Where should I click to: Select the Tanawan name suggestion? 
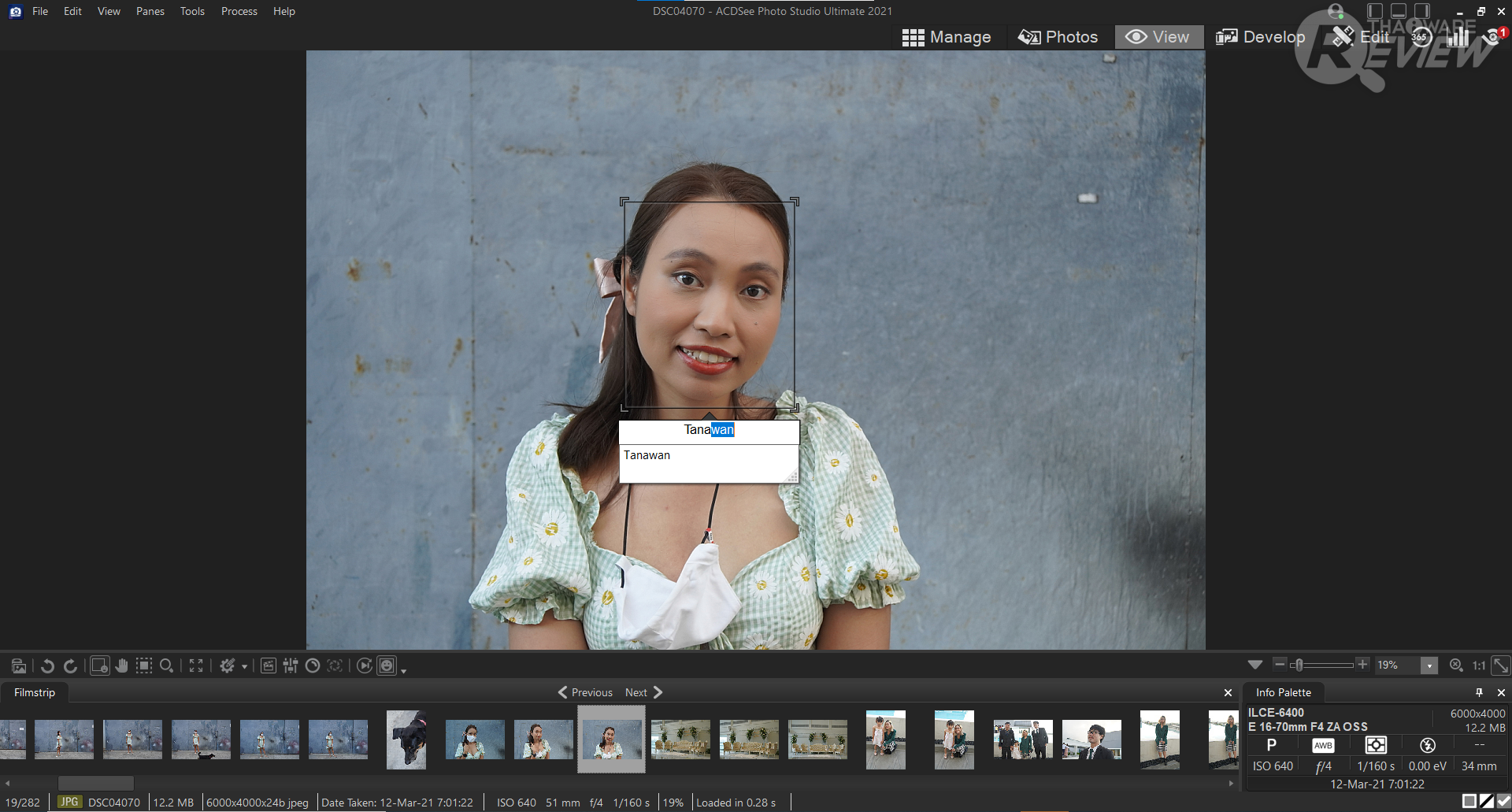(647, 455)
